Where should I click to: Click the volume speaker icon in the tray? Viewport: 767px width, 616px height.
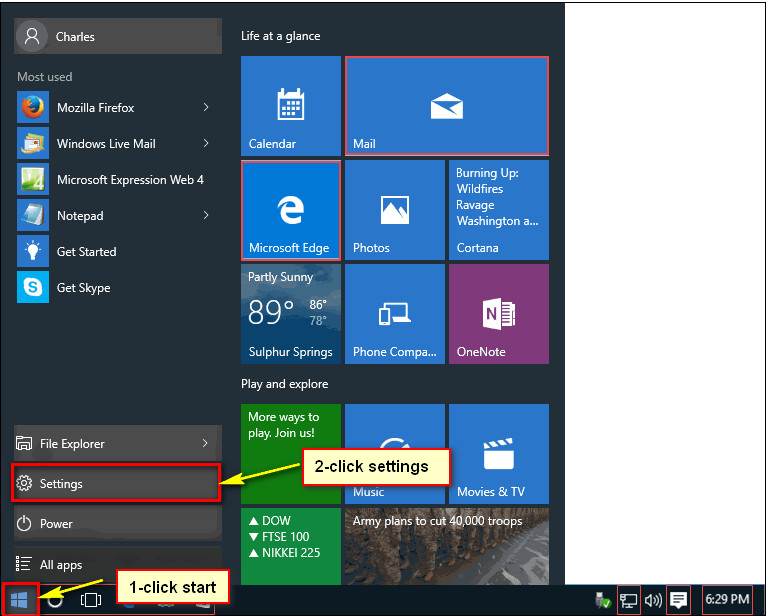653,600
